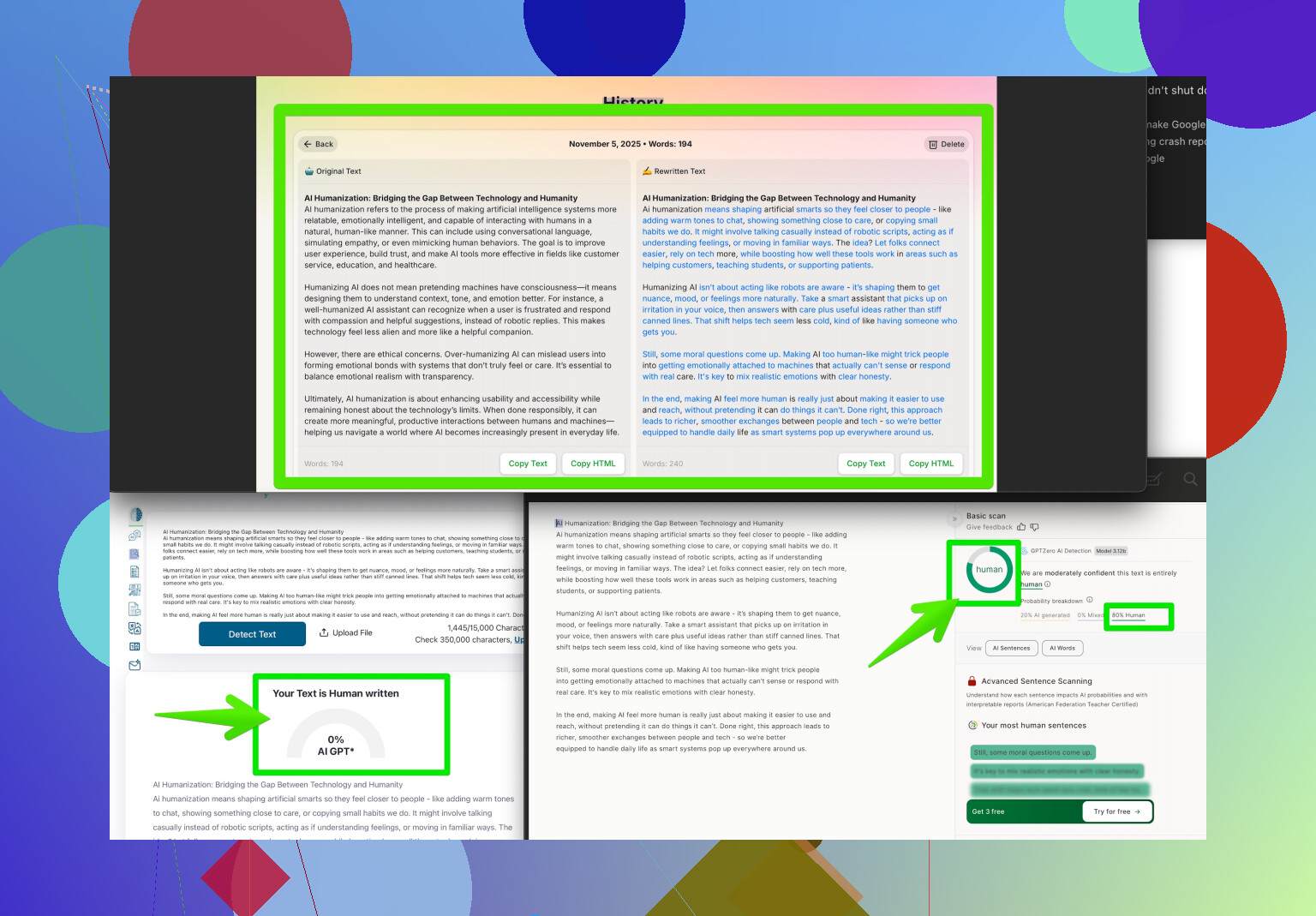Click the Detect Text button
The height and width of the screenshot is (916, 1316).
[x=252, y=634]
